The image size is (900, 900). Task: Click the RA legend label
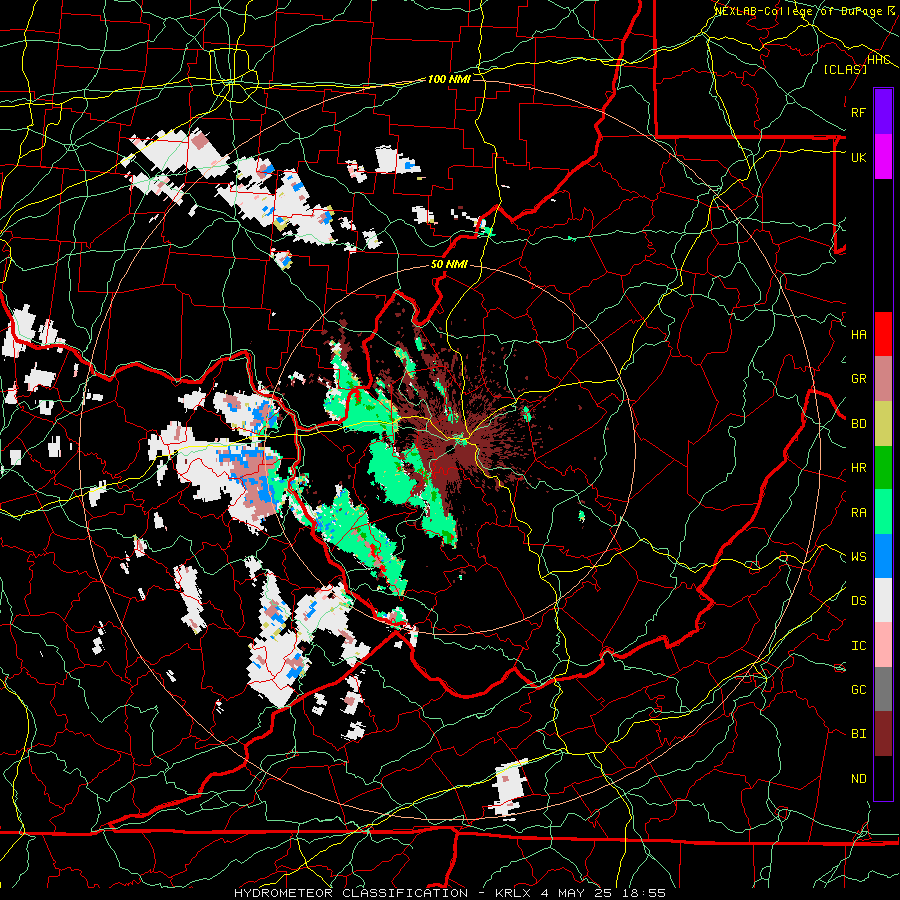click(x=858, y=512)
